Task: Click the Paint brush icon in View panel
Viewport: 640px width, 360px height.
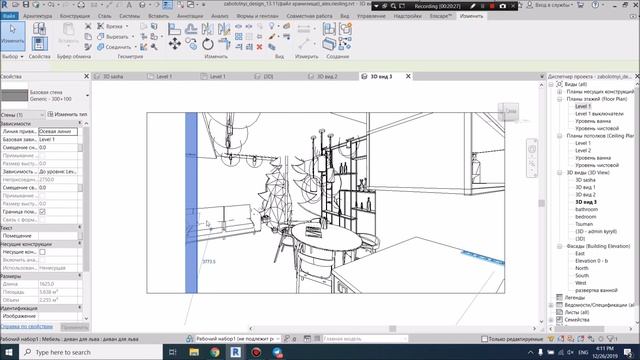Action: pos(272,37)
